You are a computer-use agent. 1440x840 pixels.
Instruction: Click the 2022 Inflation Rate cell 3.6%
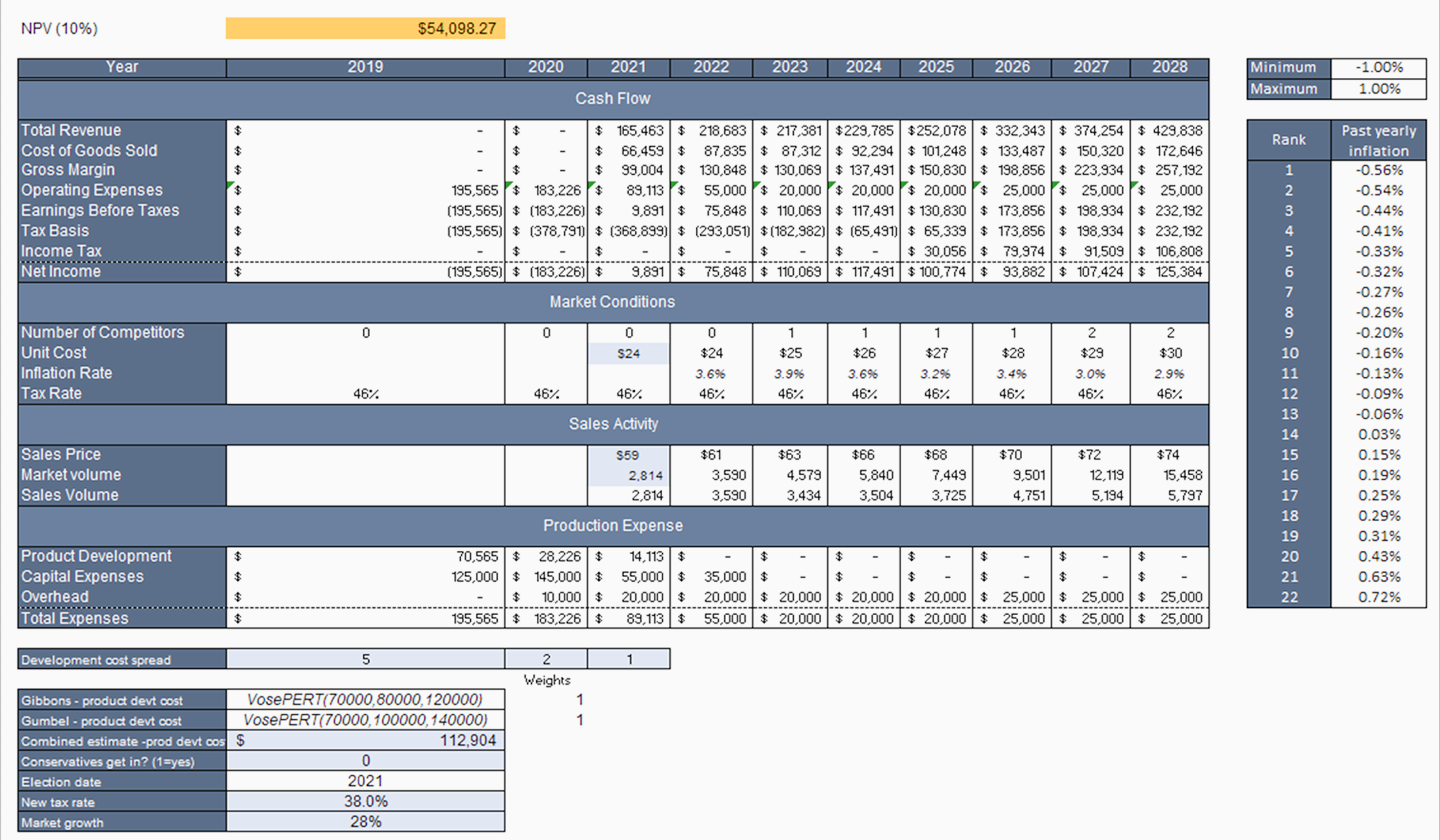click(711, 374)
